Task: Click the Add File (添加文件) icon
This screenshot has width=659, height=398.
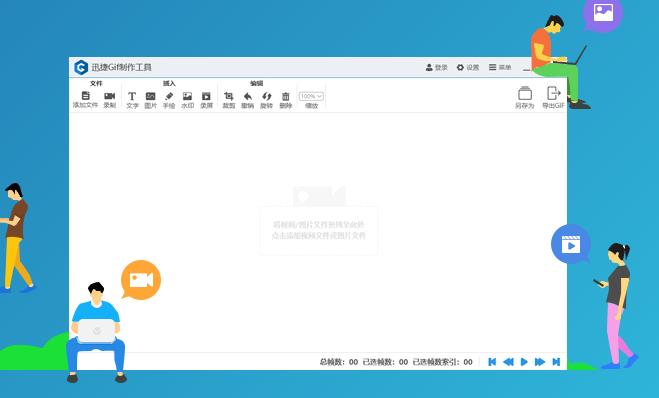Action: [x=85, y=96]
